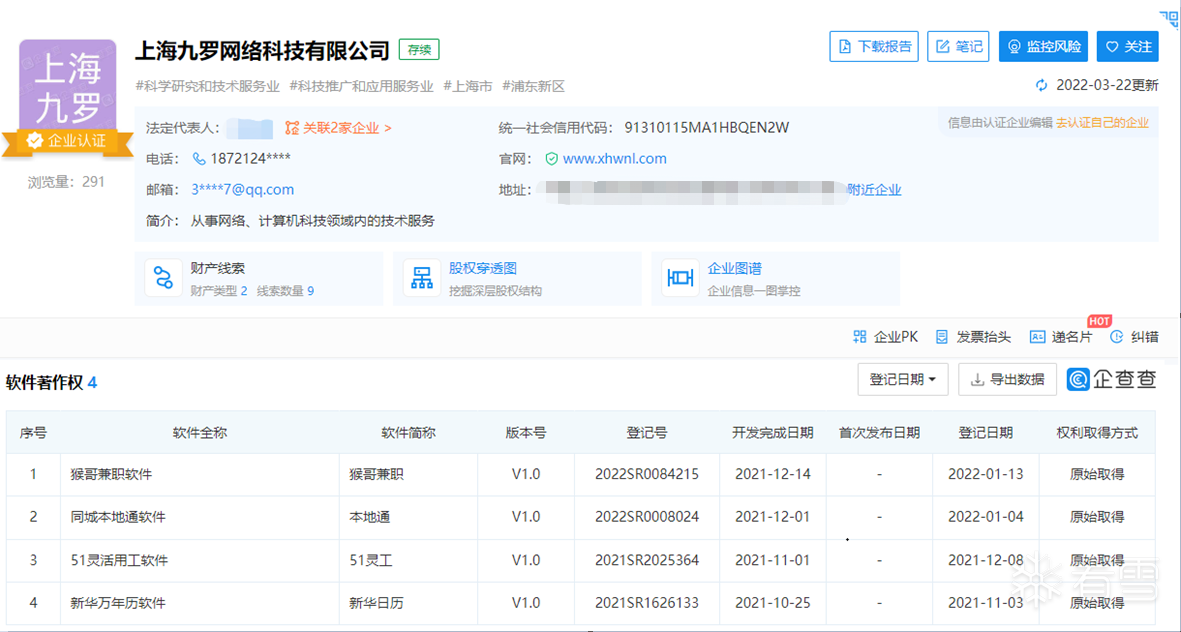Click the 线索数量 9 count
The width and height of the screenshot is (1181, 632).
(x=310, y=291)
